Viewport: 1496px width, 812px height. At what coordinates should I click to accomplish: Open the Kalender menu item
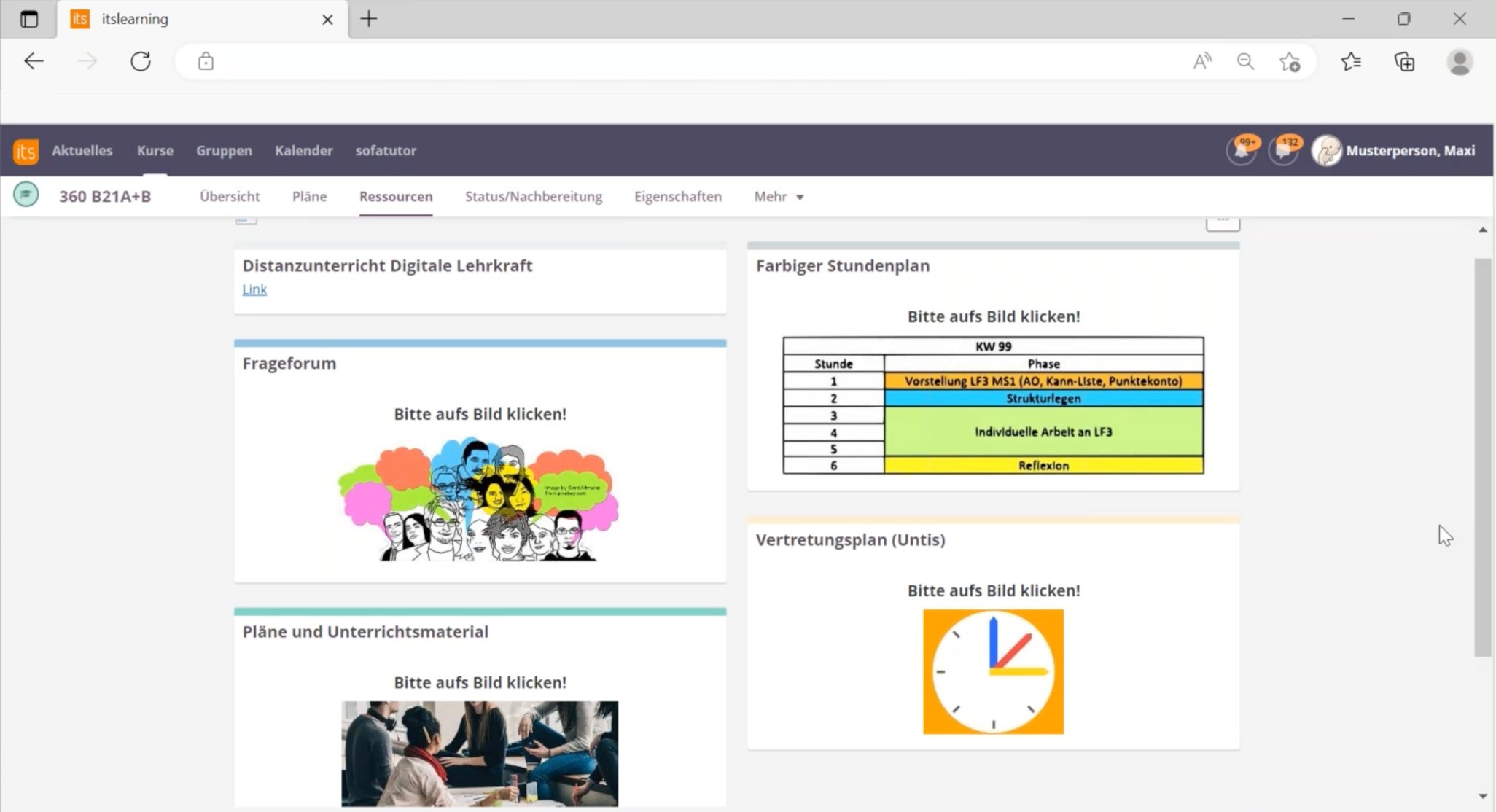[304, 151]
